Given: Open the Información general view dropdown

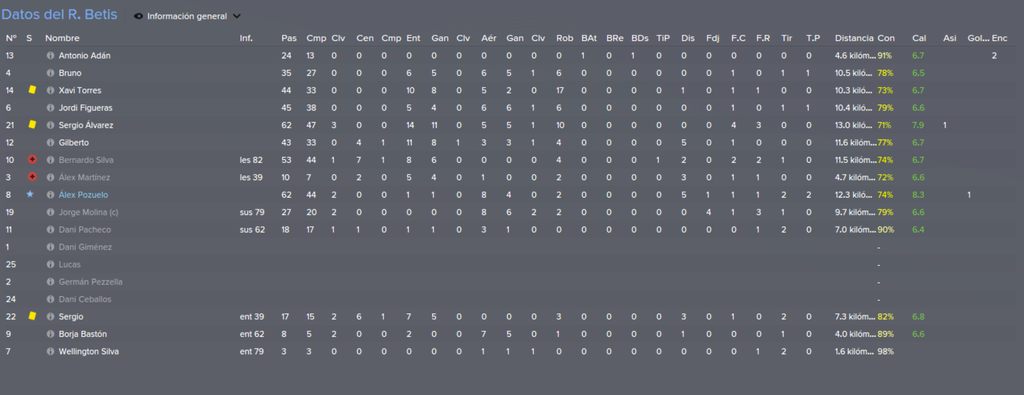Looking at the screenshot, I should (x=187, y=16).
